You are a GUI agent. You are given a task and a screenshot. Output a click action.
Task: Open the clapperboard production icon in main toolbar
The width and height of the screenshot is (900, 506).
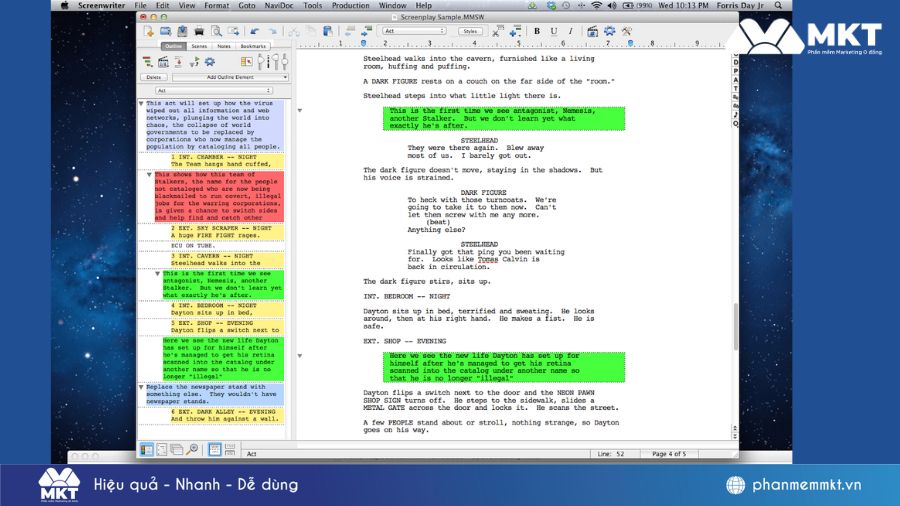(593, 31)
